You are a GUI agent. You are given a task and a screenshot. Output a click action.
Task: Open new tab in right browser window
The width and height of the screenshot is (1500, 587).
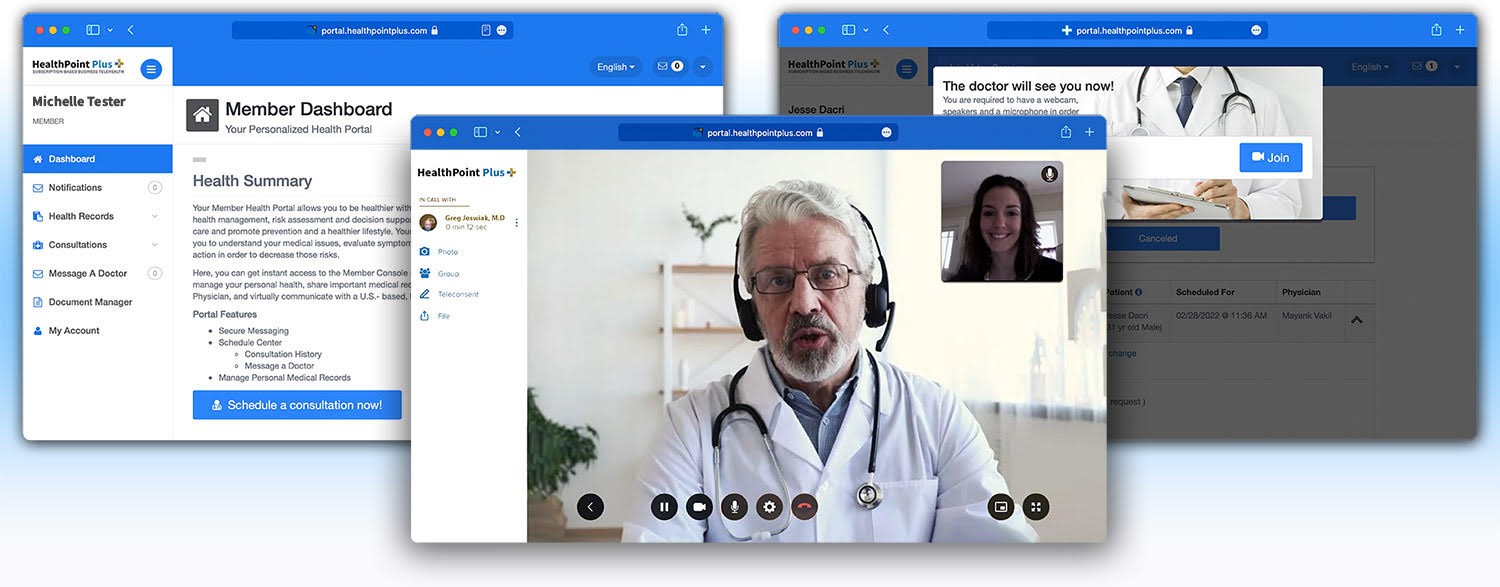1460,30
